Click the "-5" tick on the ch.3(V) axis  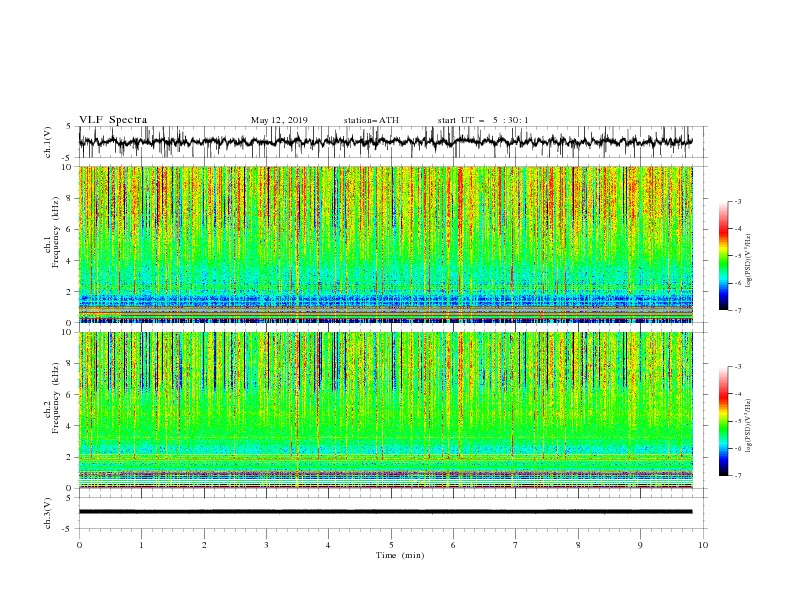(68, 529)
